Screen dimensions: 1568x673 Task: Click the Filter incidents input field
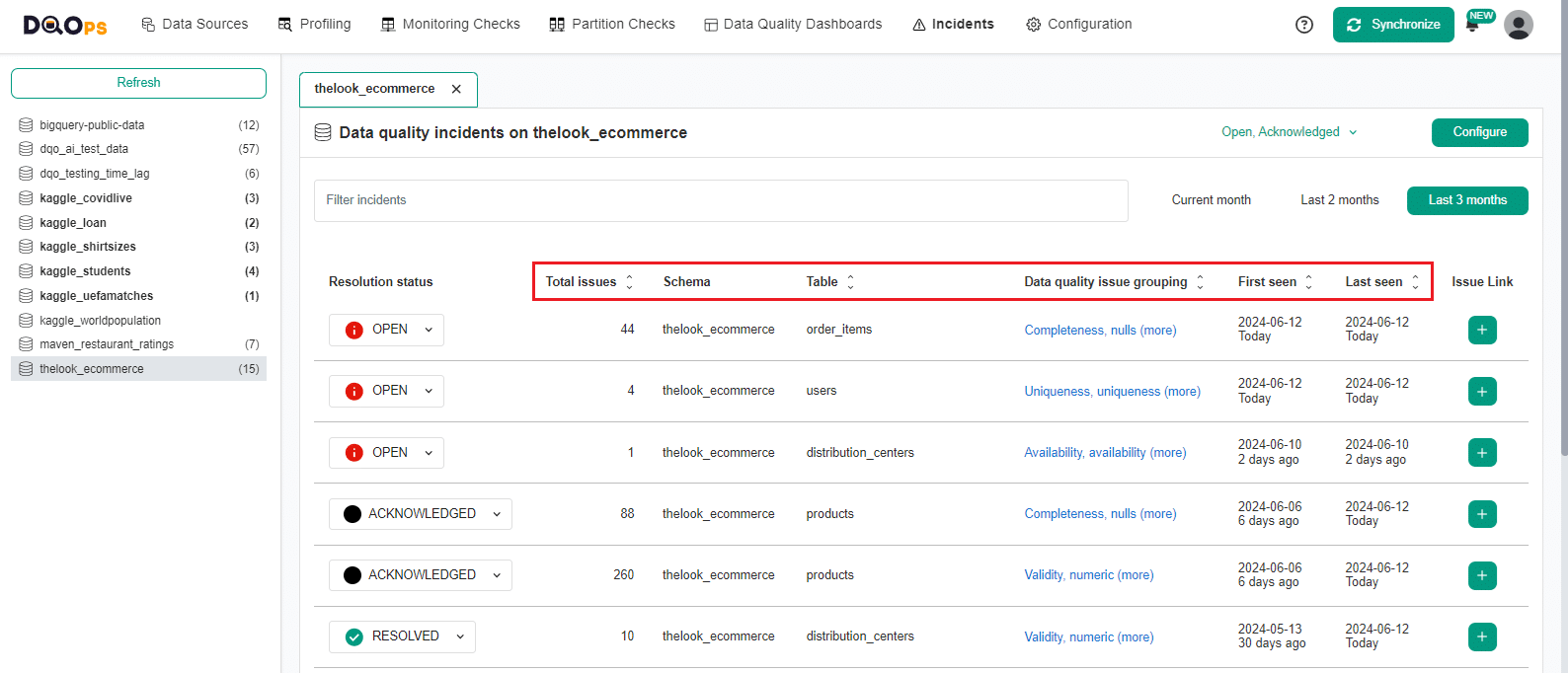coord(721,200)
